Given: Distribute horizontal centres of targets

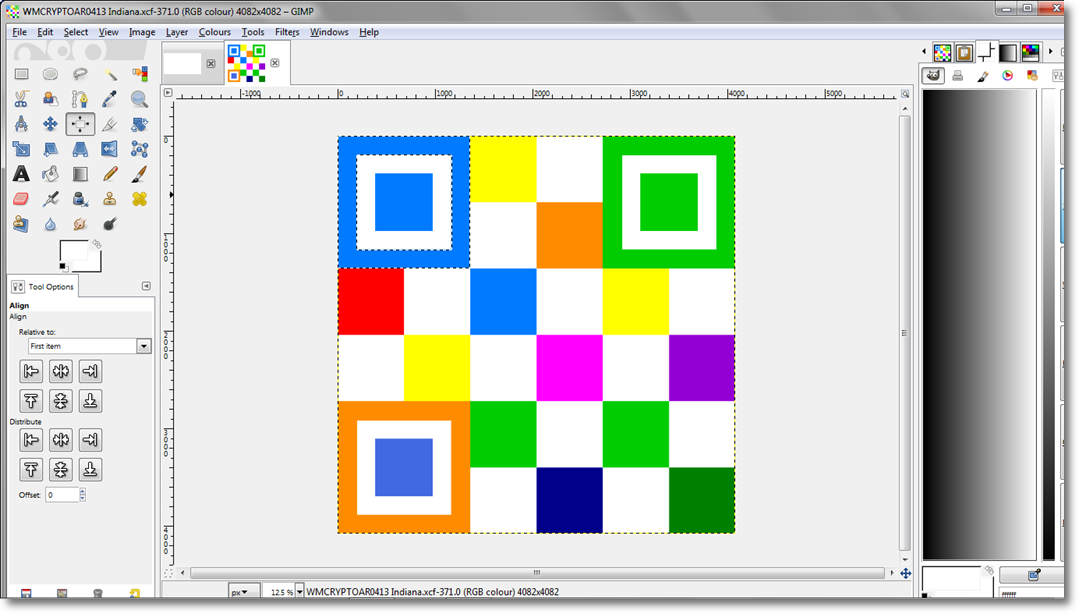Looking at the screenshot, I should [61, 440].
